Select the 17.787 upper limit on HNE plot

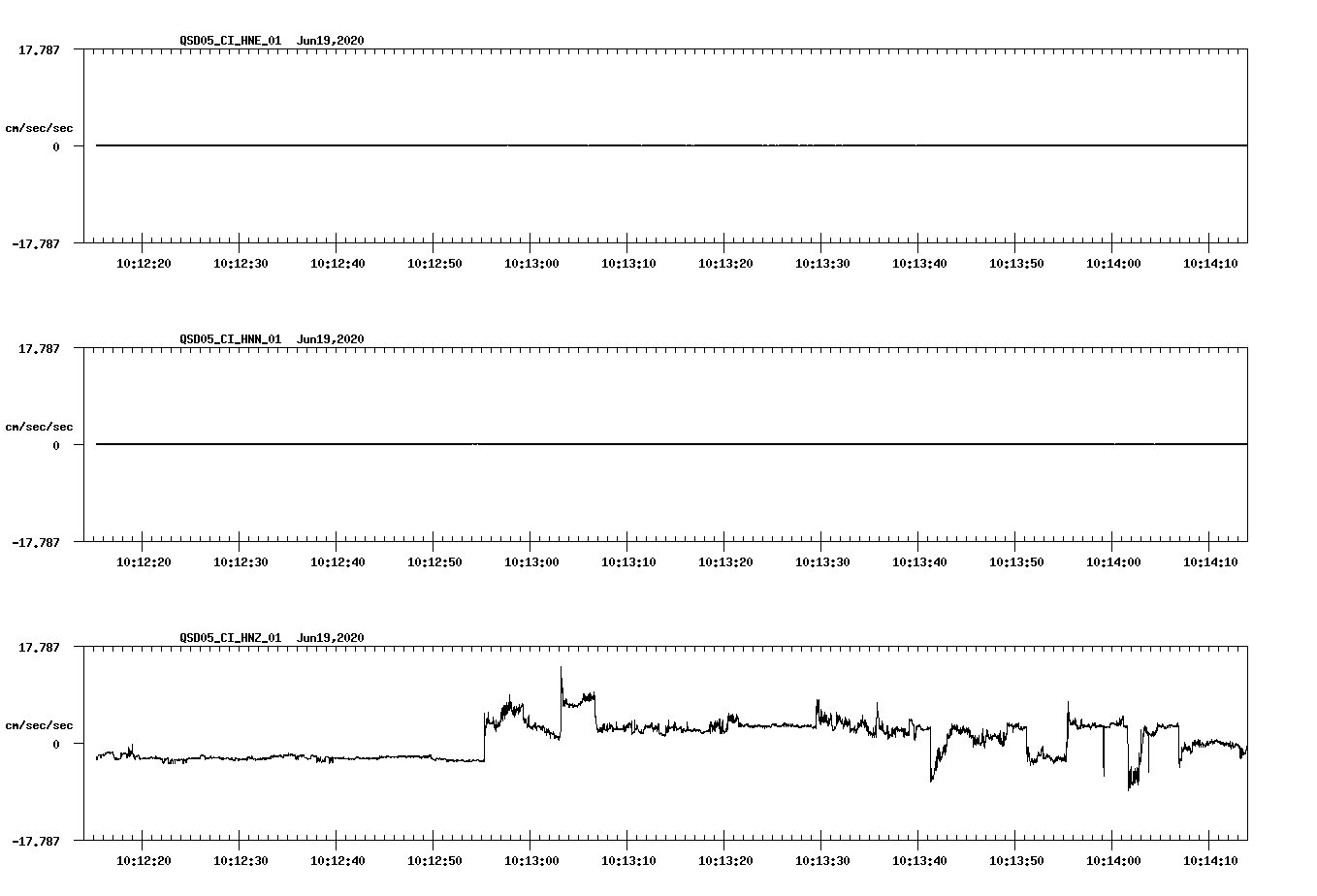(x=39, y=49)
